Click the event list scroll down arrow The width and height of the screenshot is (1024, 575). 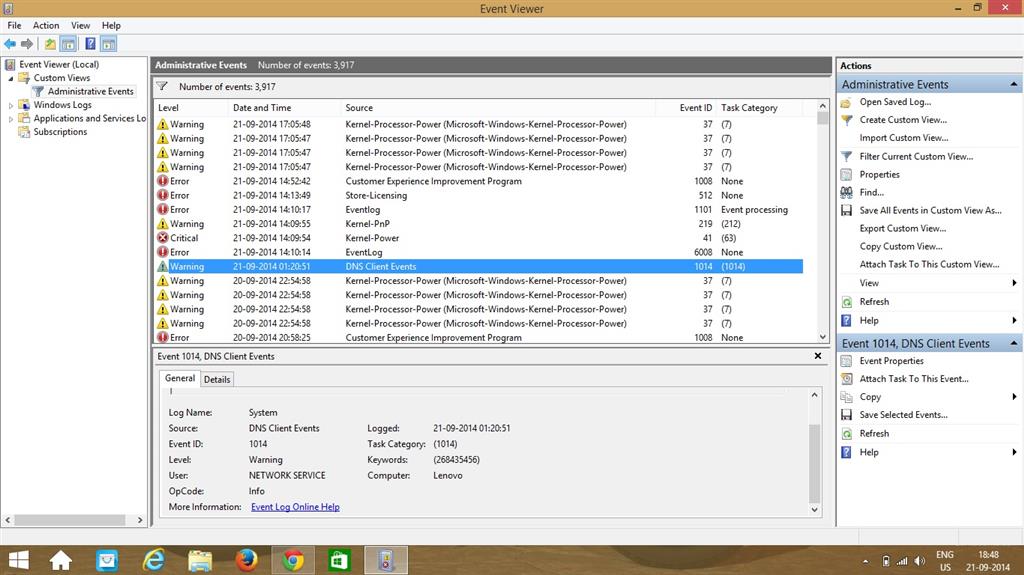coord(823,337)
